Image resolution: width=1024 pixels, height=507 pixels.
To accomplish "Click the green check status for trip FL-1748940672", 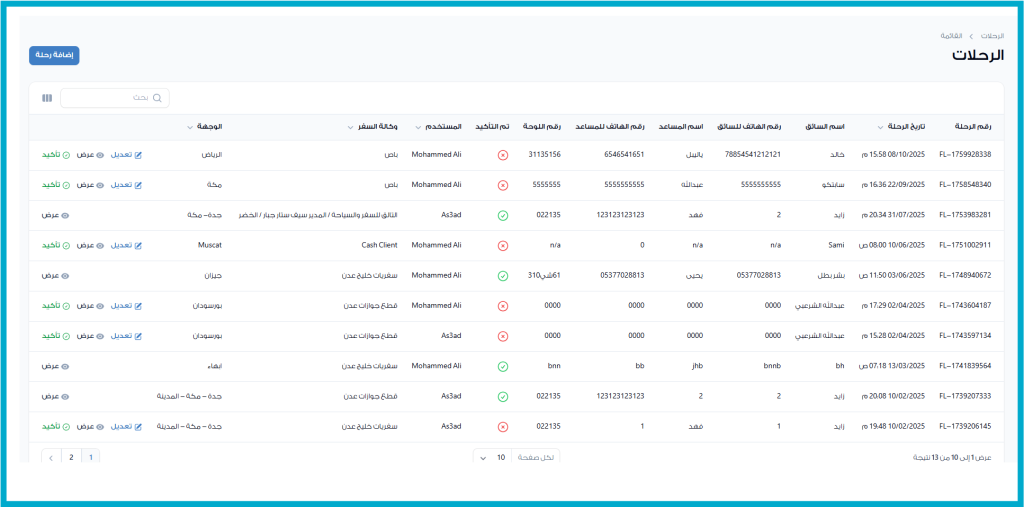I will click(502, 275).
